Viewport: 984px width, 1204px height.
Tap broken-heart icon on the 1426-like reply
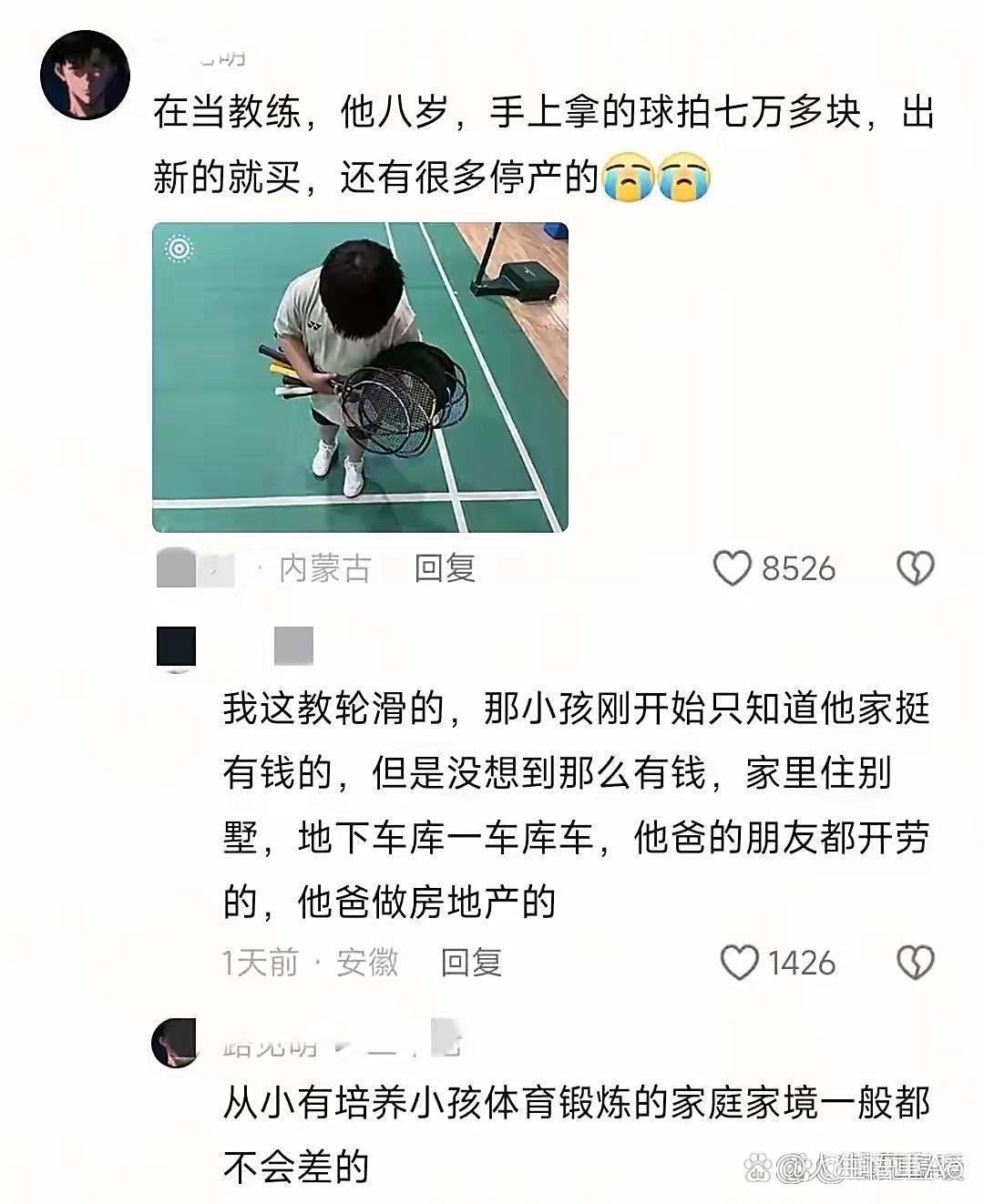tap(916, 962)
